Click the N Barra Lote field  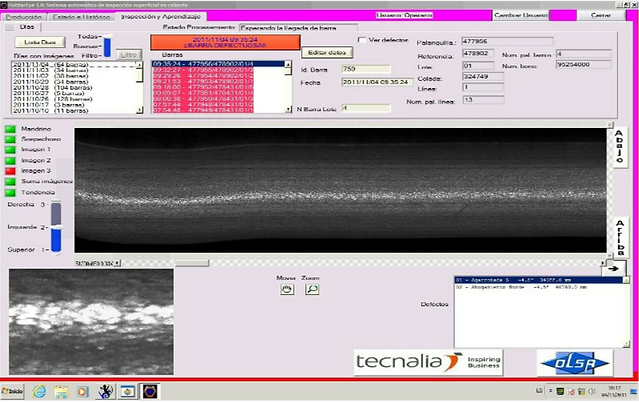pos(366,108)
